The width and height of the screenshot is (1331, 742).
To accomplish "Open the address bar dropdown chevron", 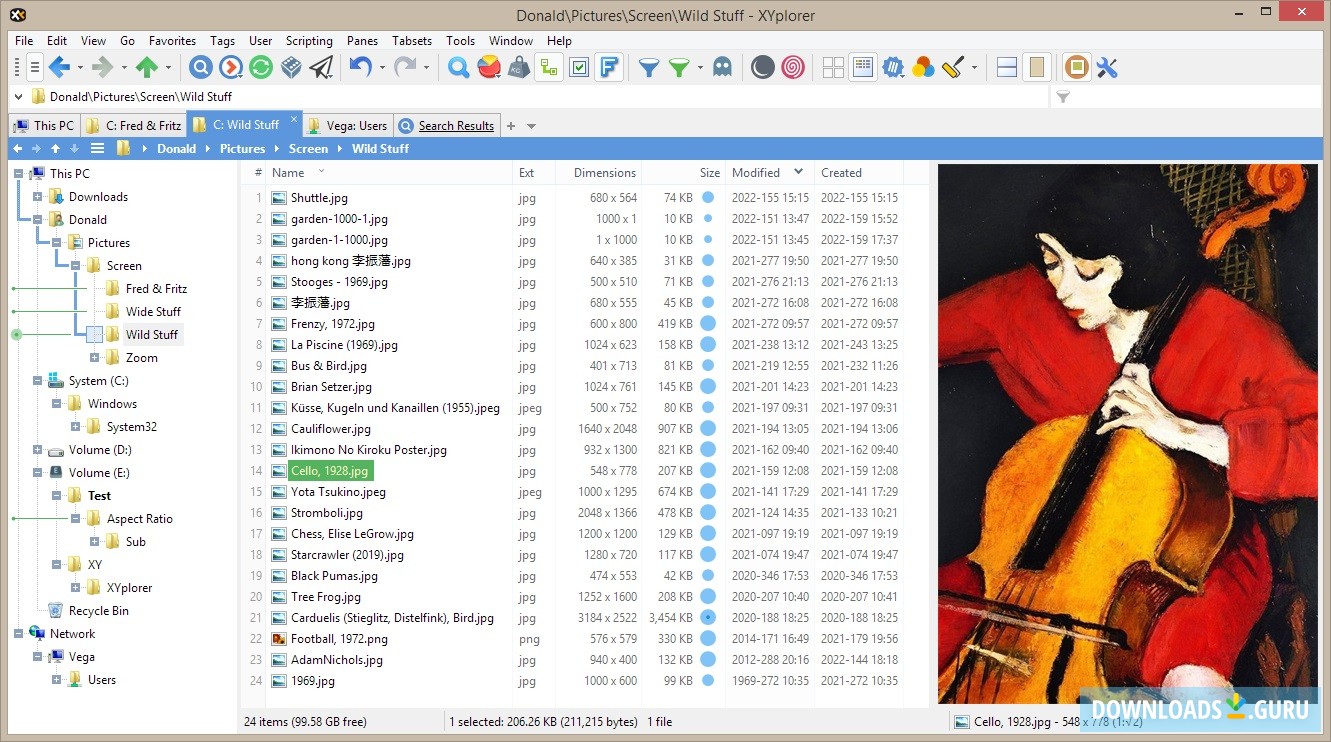I will tap(19, 97).
